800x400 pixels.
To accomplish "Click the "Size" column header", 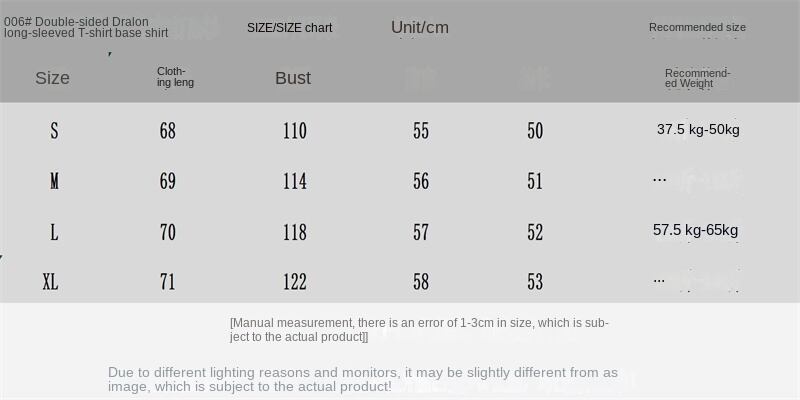I will [52, 78].
